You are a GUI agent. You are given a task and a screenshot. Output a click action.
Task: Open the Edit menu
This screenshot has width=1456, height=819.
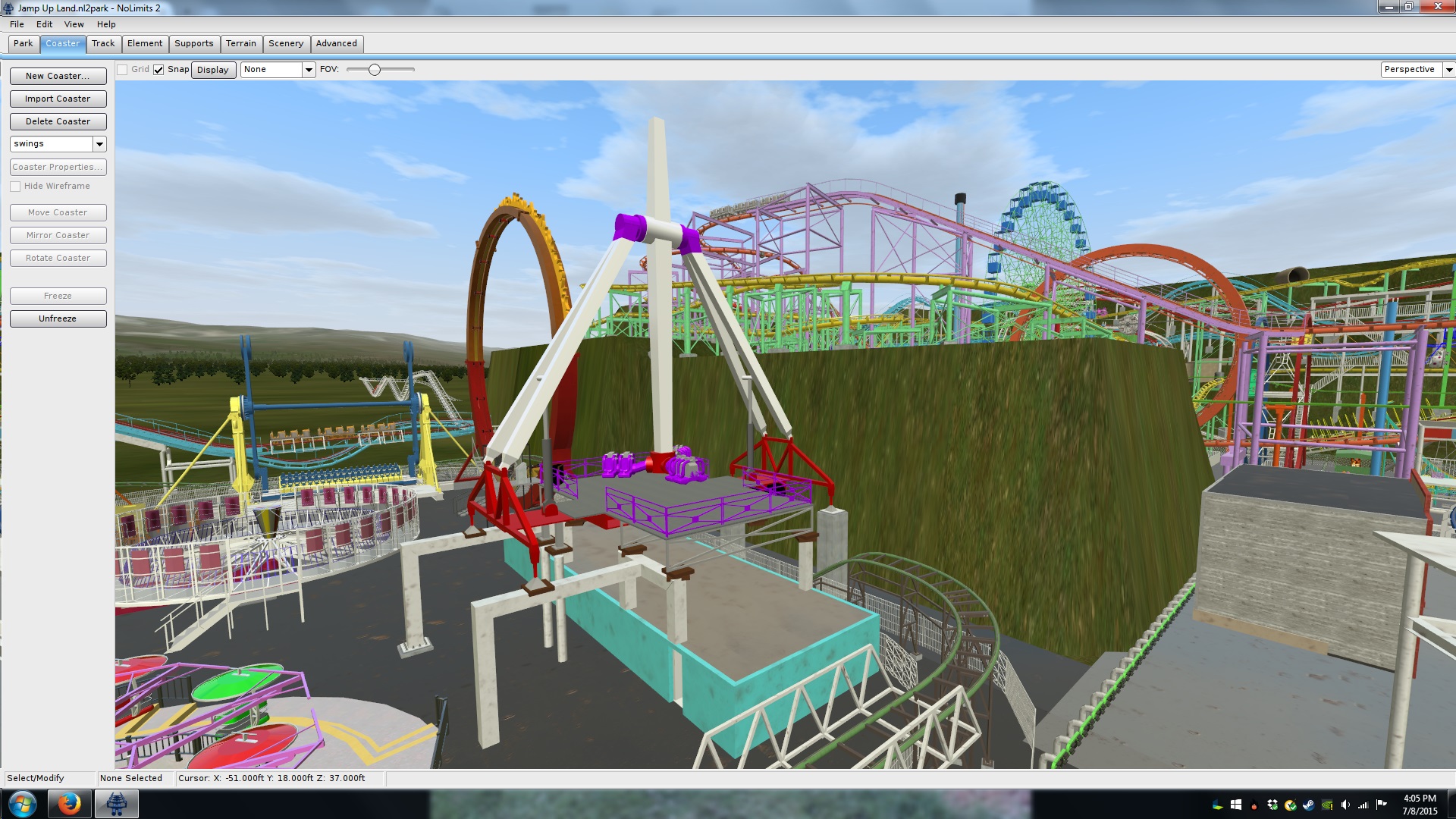[x=44, y=24]
